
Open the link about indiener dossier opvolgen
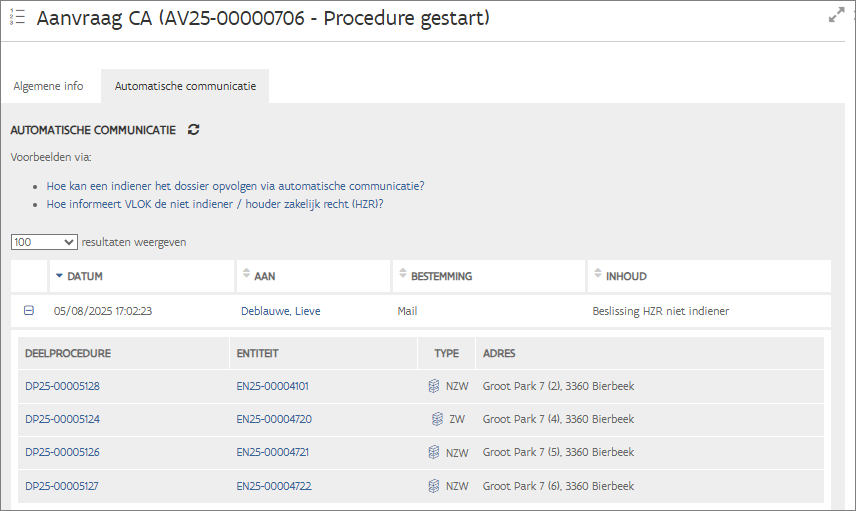[x=235, y=186]
